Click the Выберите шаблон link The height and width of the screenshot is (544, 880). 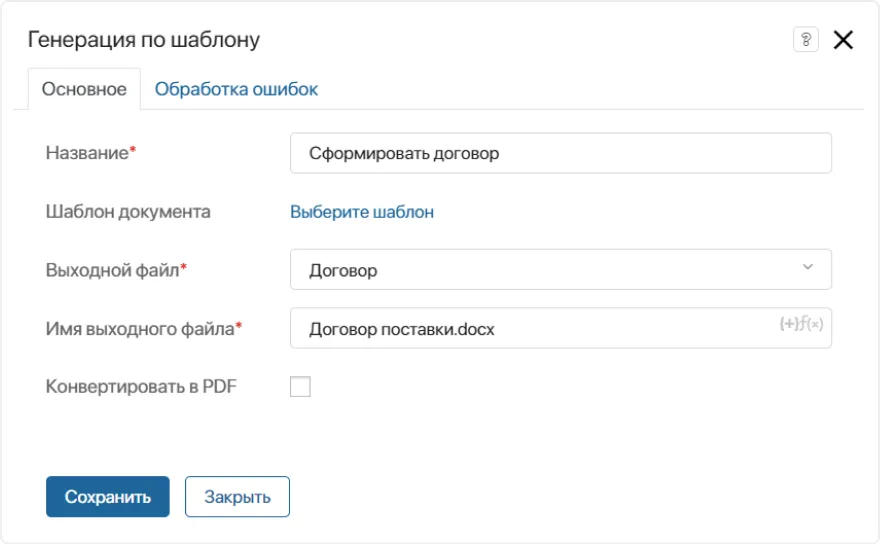point(362,212)
